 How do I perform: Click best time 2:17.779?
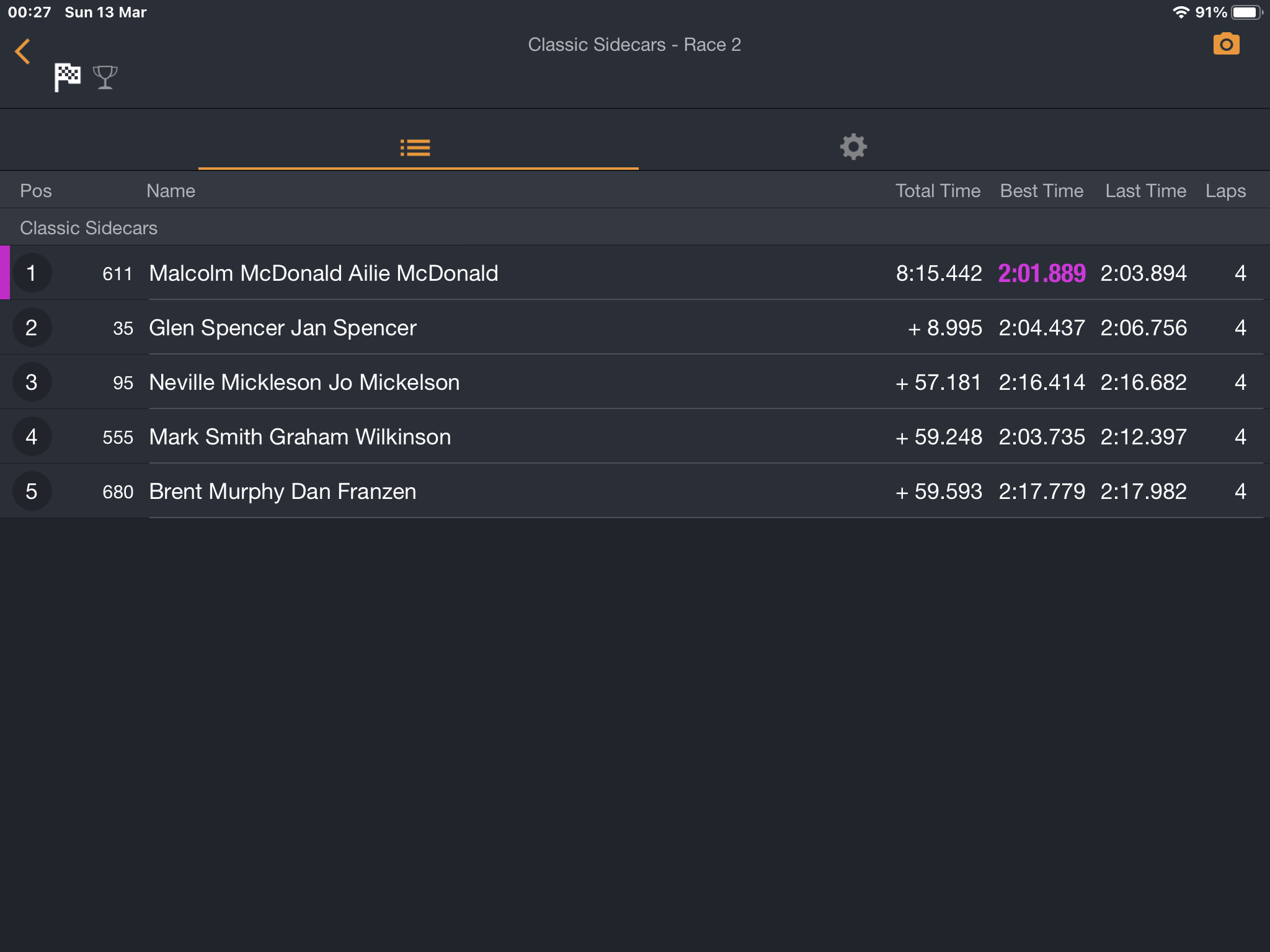point(1042,491)
